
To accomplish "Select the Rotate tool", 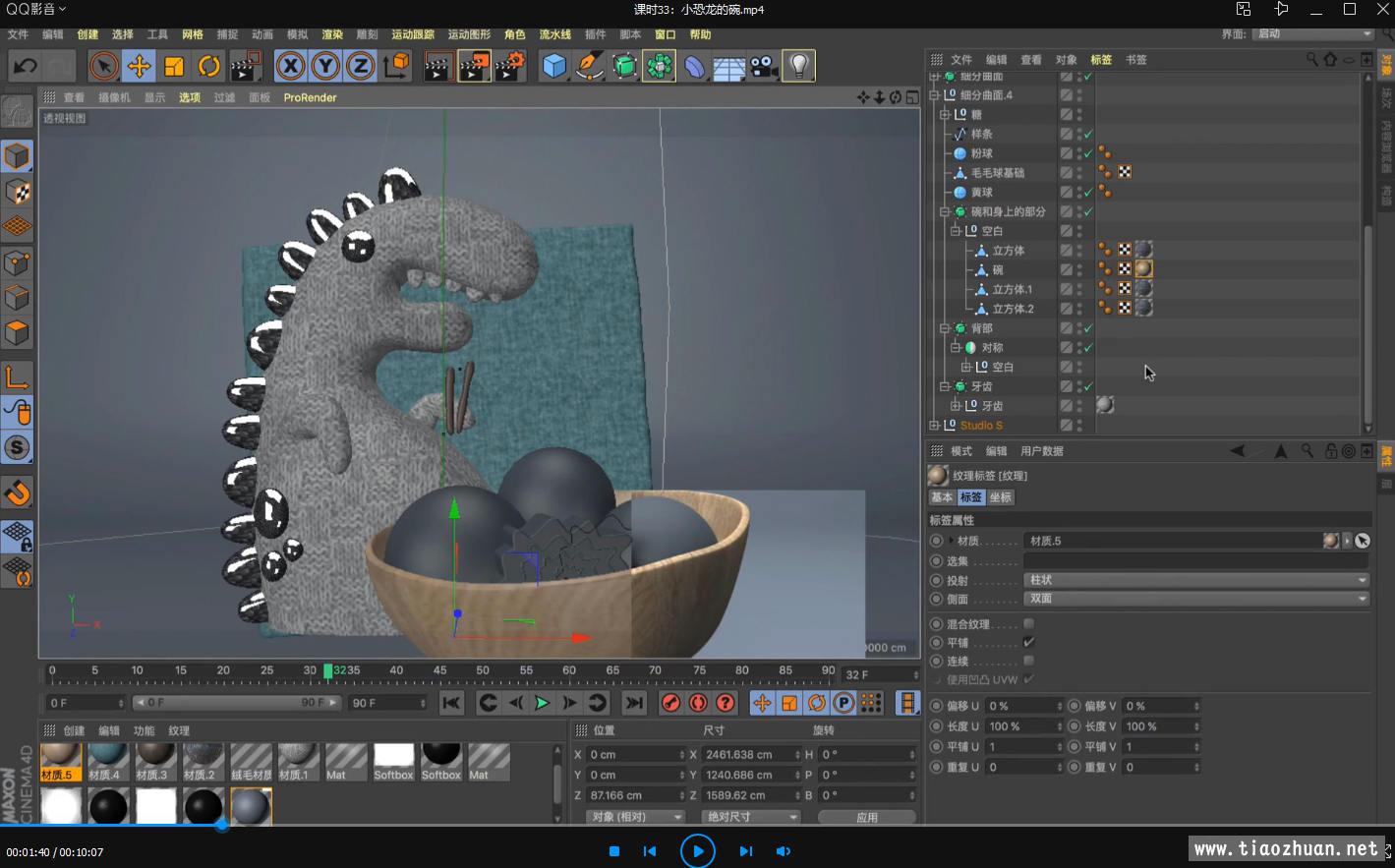I will [209, 66].
